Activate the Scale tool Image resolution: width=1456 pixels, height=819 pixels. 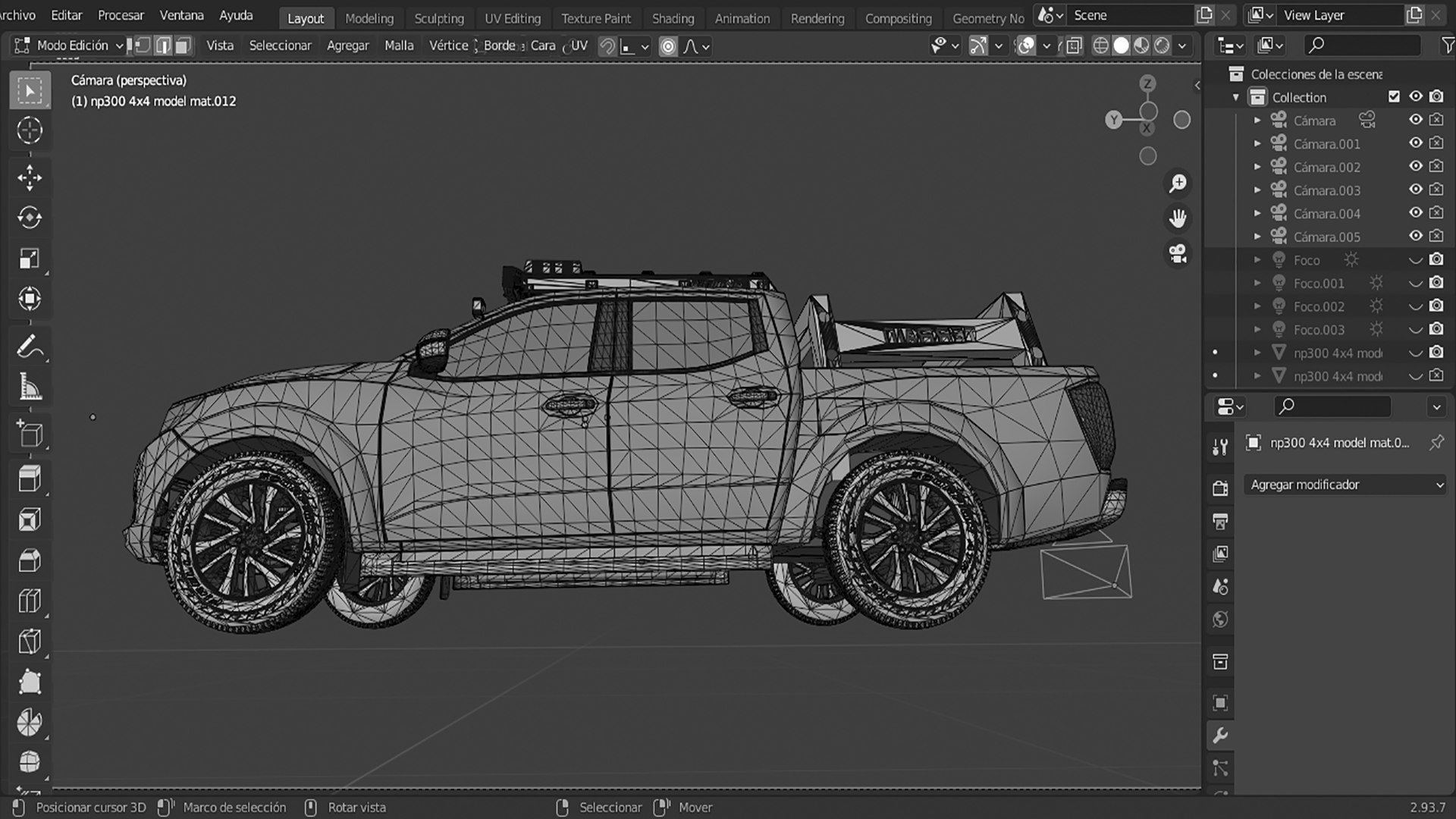pyautogui.click(x=30, y=259)
